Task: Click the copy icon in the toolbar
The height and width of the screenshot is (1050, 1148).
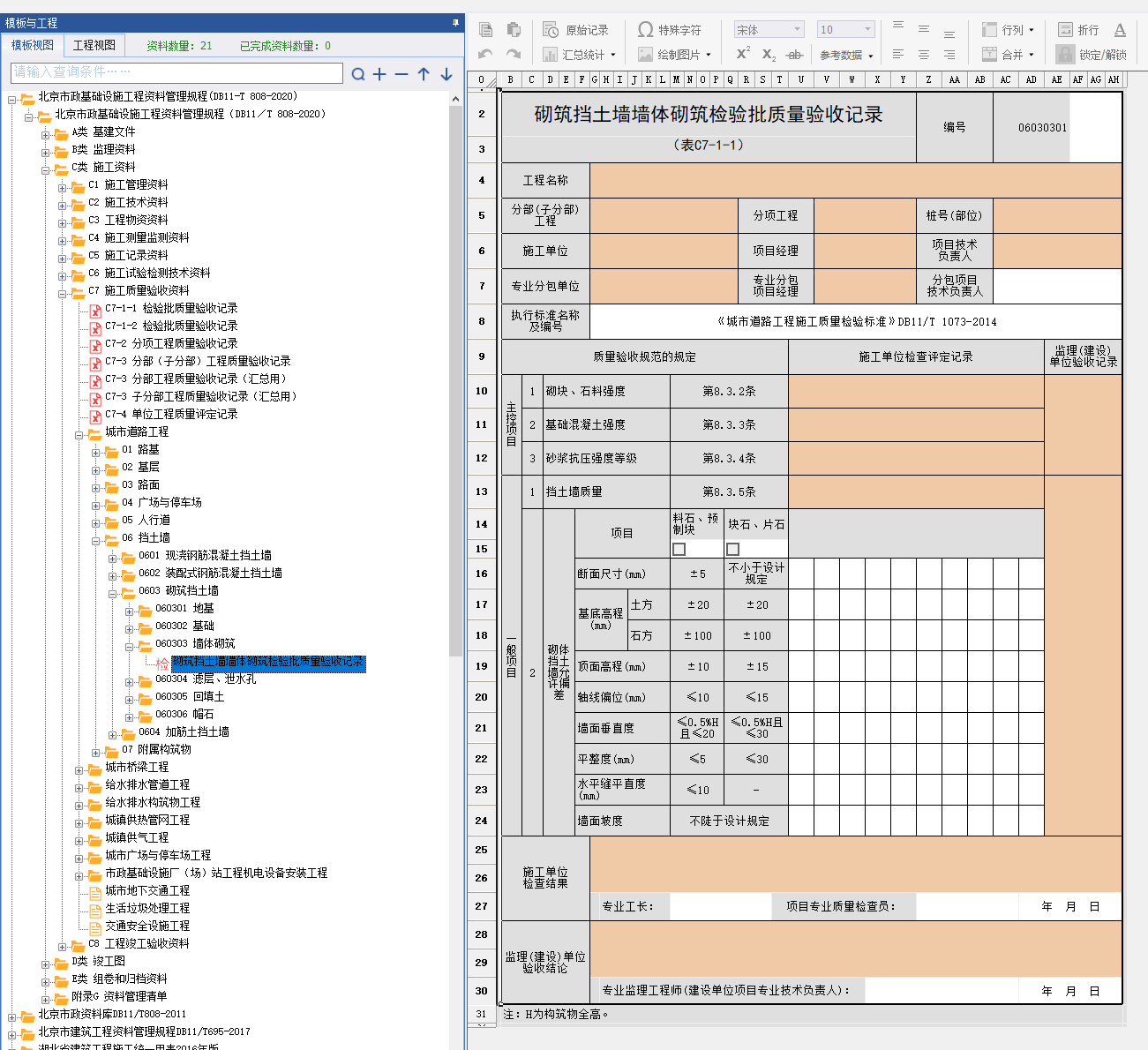Action: click(485, 29)
